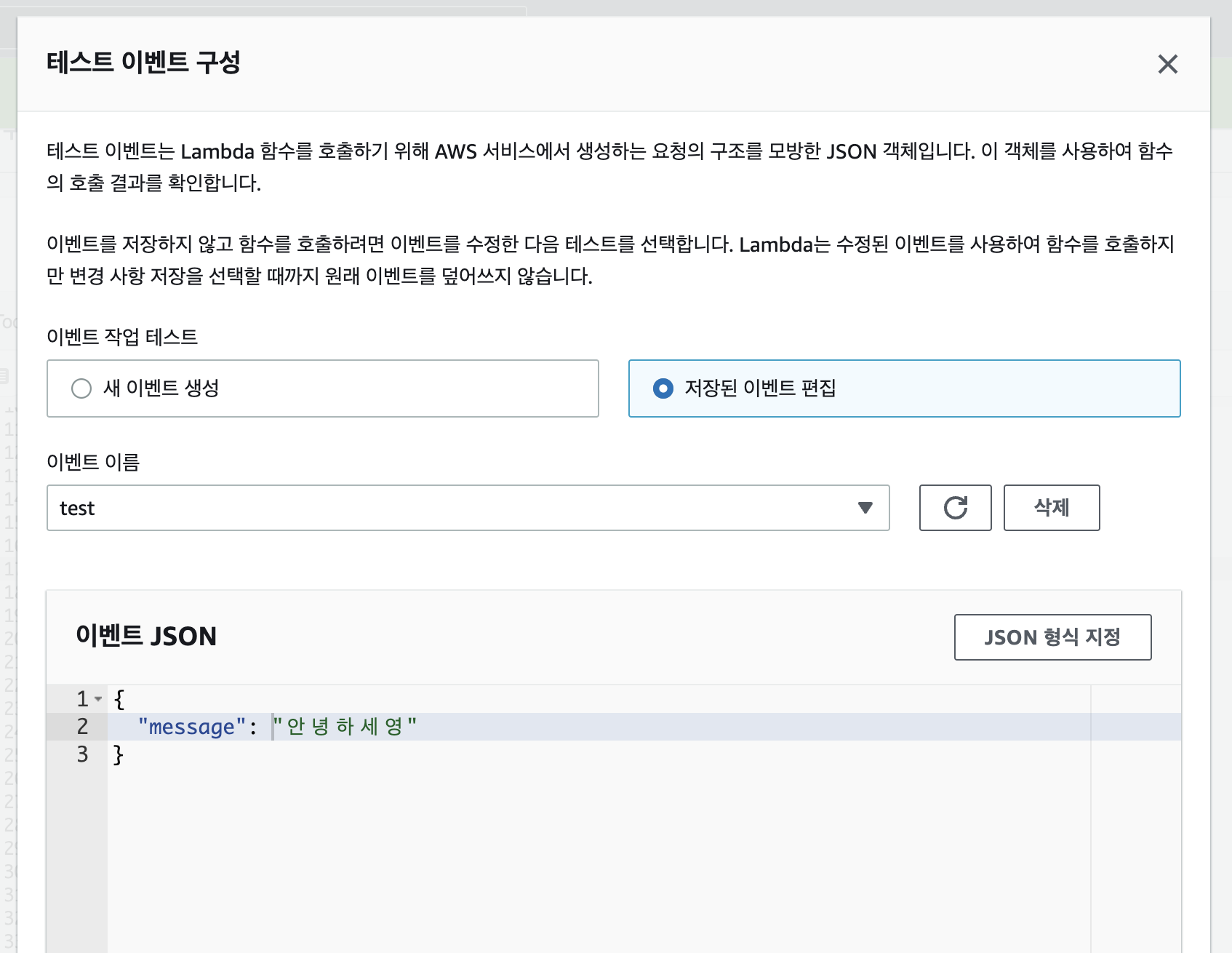
Task: Select the 새 이벤트 생성 radio button
Action: pos(81,388)
